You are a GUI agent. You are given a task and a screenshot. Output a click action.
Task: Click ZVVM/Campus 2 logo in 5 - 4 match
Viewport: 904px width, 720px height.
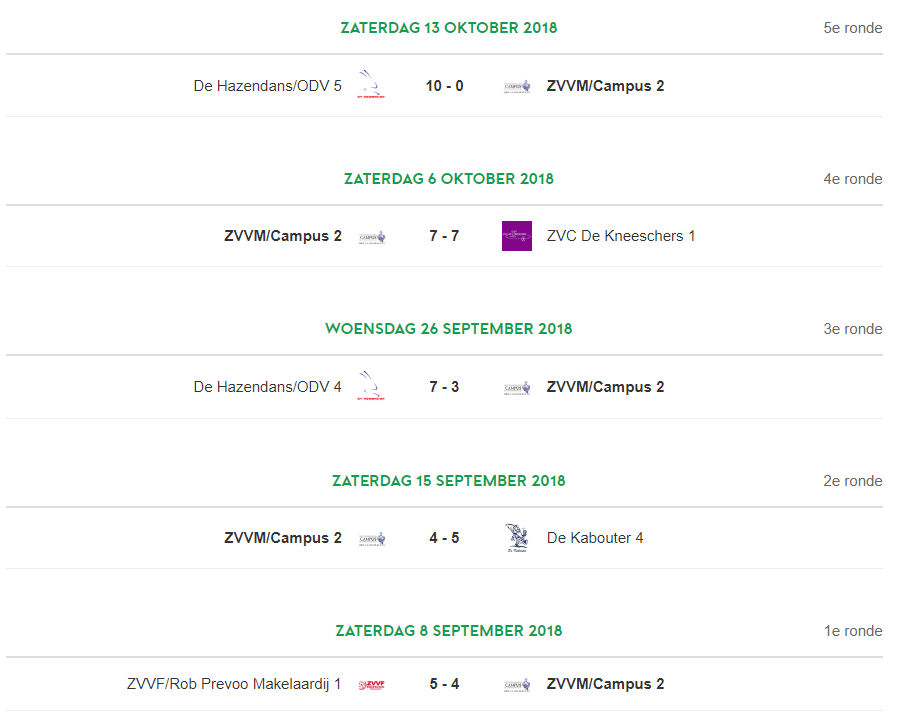(517, 685)
